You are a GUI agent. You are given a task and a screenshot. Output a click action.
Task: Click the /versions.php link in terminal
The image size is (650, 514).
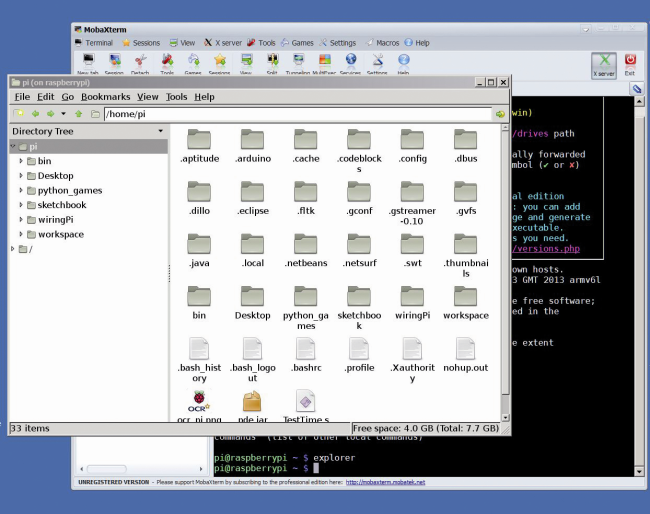[x=546, y=249]
